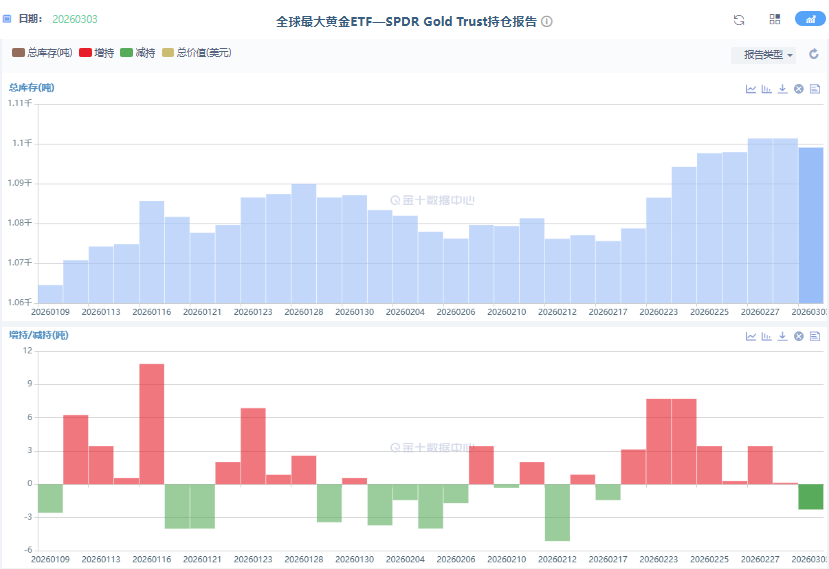829x569 pixels.
Task: Toggle the 增持 legend series
Action: (x=97, y=52)
